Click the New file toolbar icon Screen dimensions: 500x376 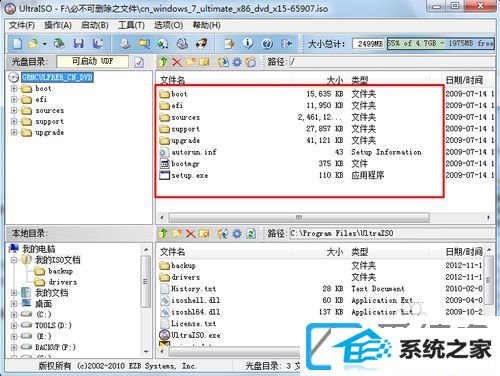pos(18,44)
